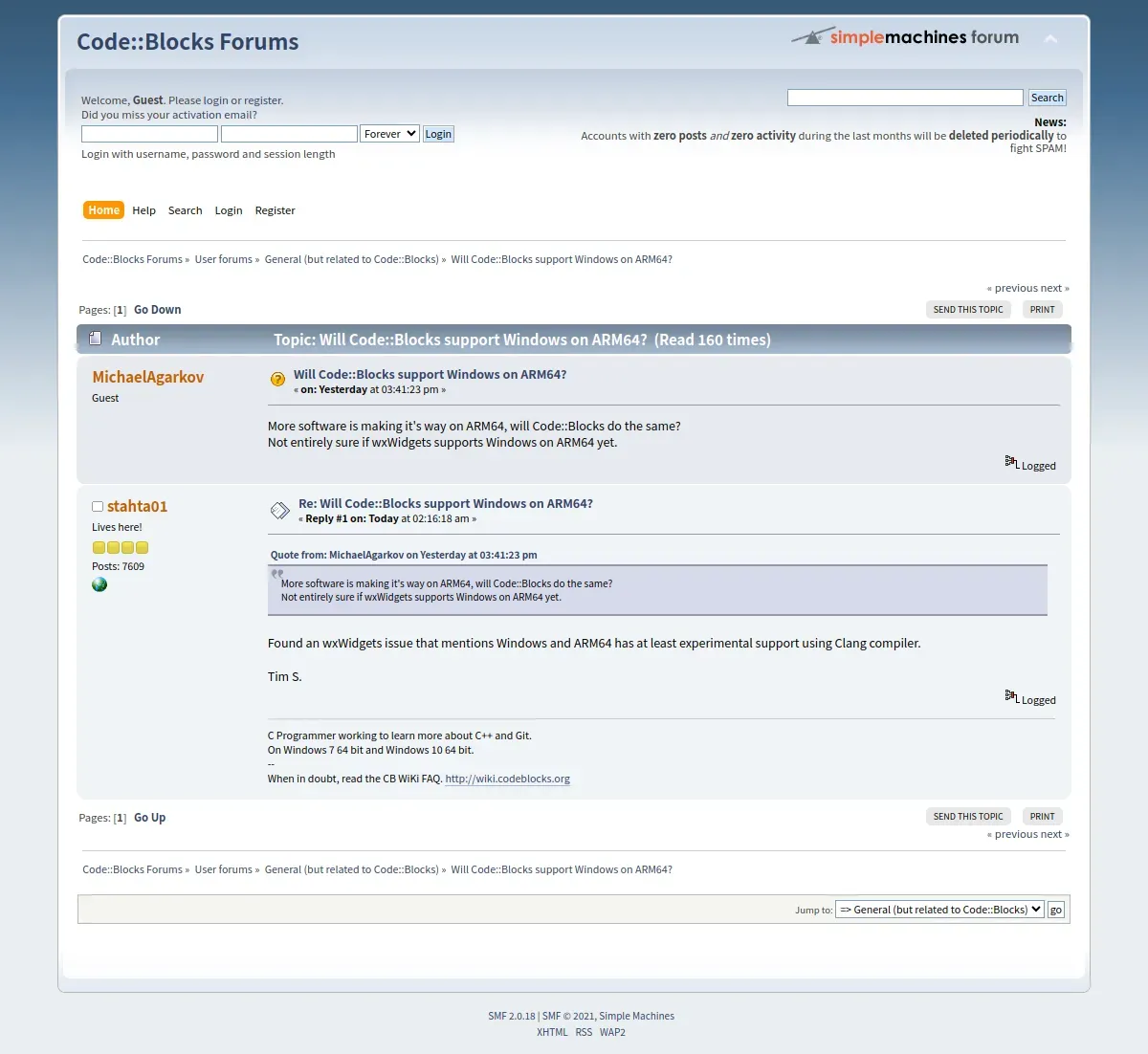Click the go button beside Jump to

point(1056,910)
